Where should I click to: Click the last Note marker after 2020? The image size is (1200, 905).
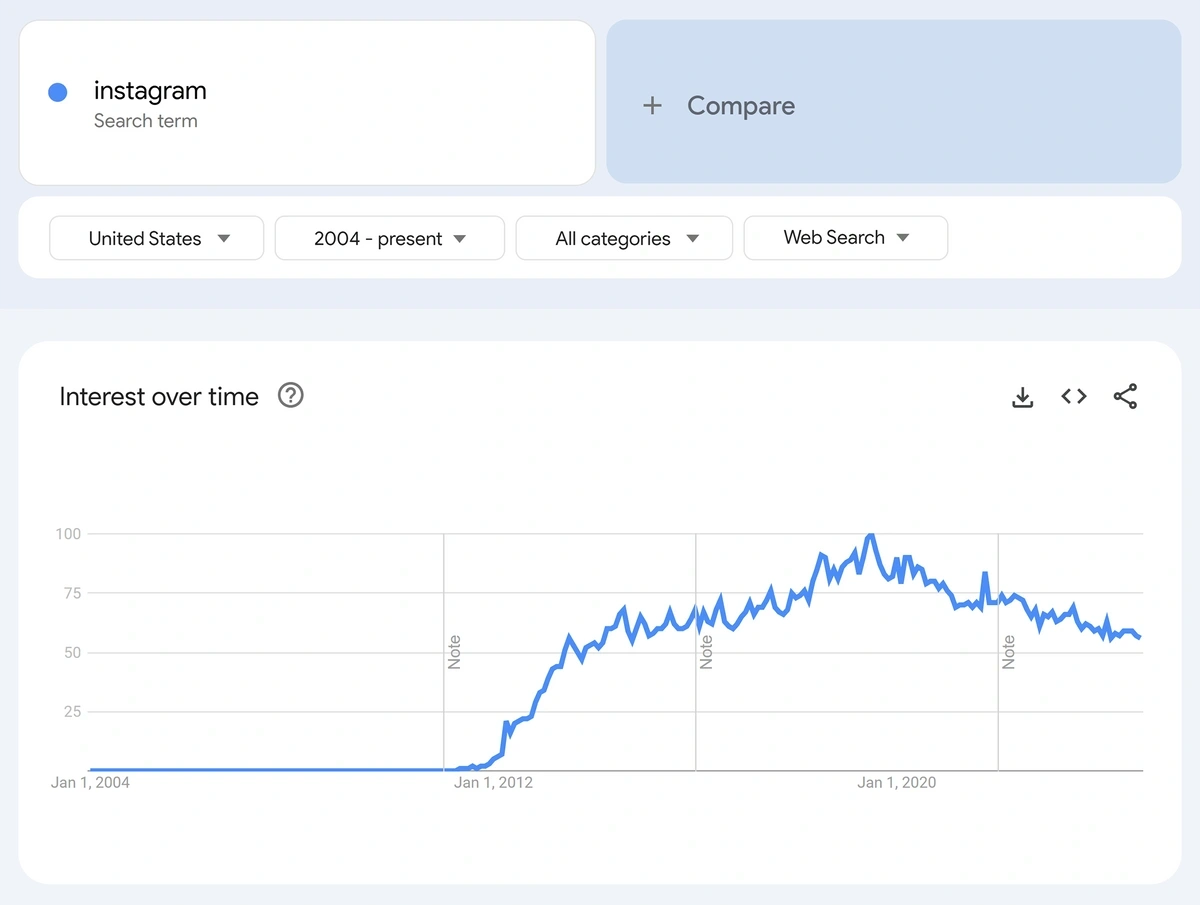pos(1009,652)
